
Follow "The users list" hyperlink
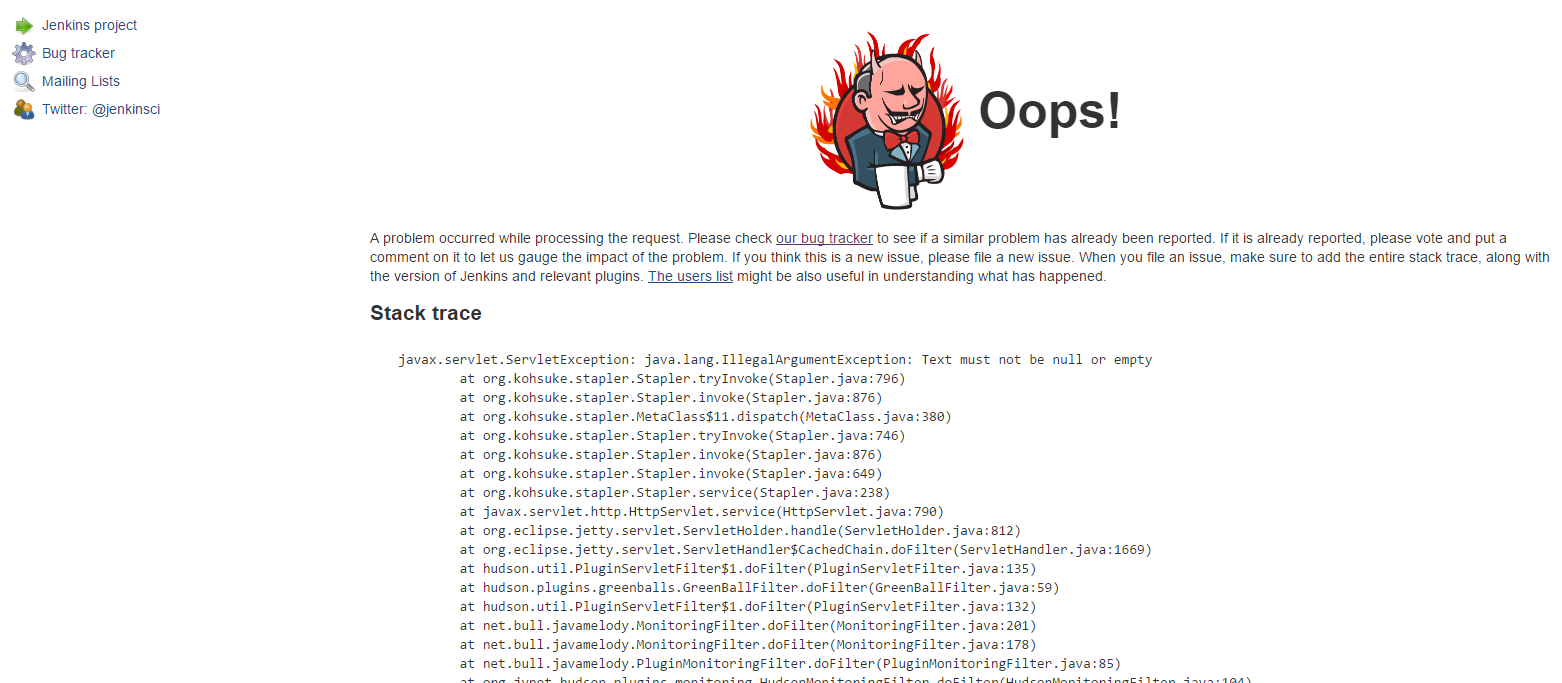[x=690, y=276]
